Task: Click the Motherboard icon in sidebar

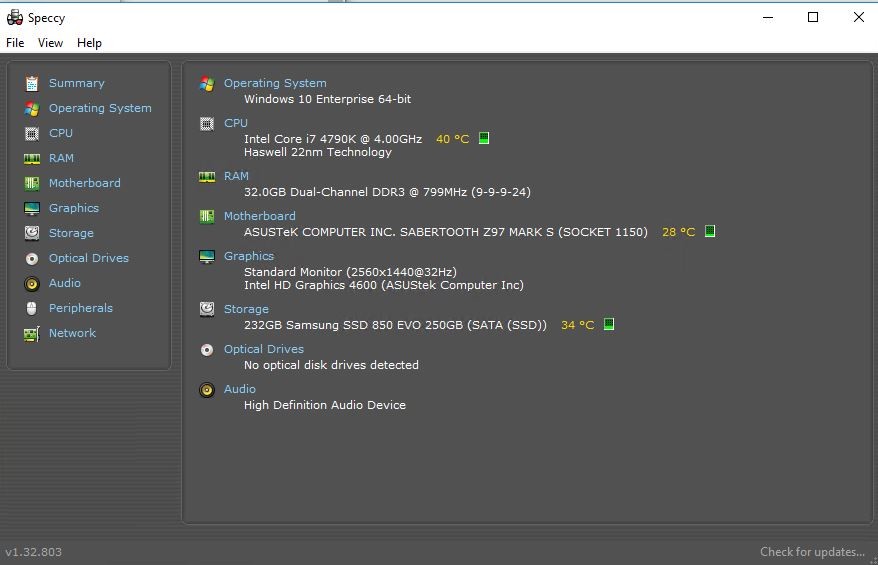Action: (x=32, y=183)
